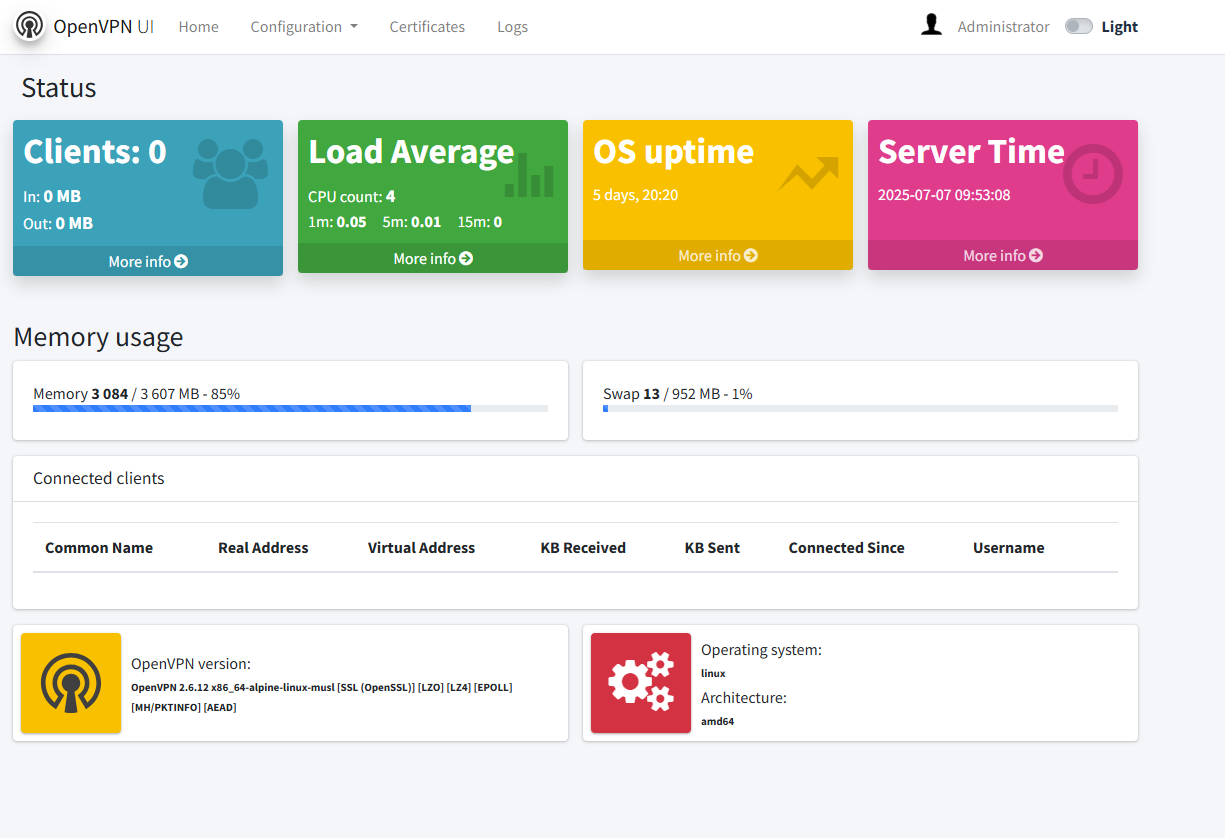Screen dimensions: 1225x838
Task: Open the Logs page
Action: pyautogui.click(x=512, y=27)
